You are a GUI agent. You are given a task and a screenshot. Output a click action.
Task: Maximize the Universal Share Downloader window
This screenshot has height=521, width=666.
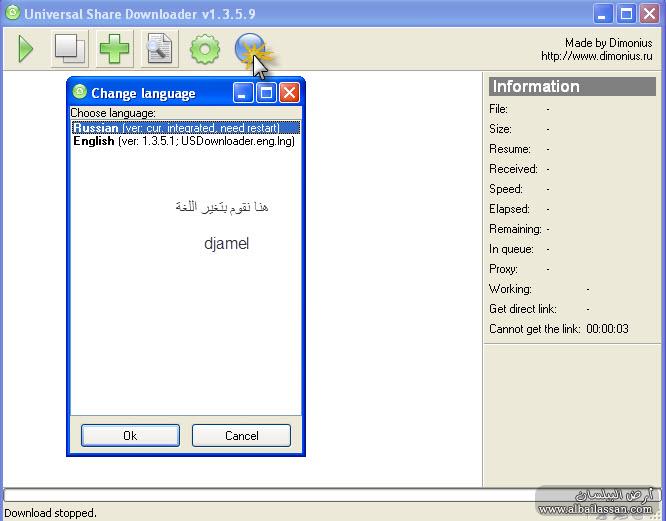(626, 14)
